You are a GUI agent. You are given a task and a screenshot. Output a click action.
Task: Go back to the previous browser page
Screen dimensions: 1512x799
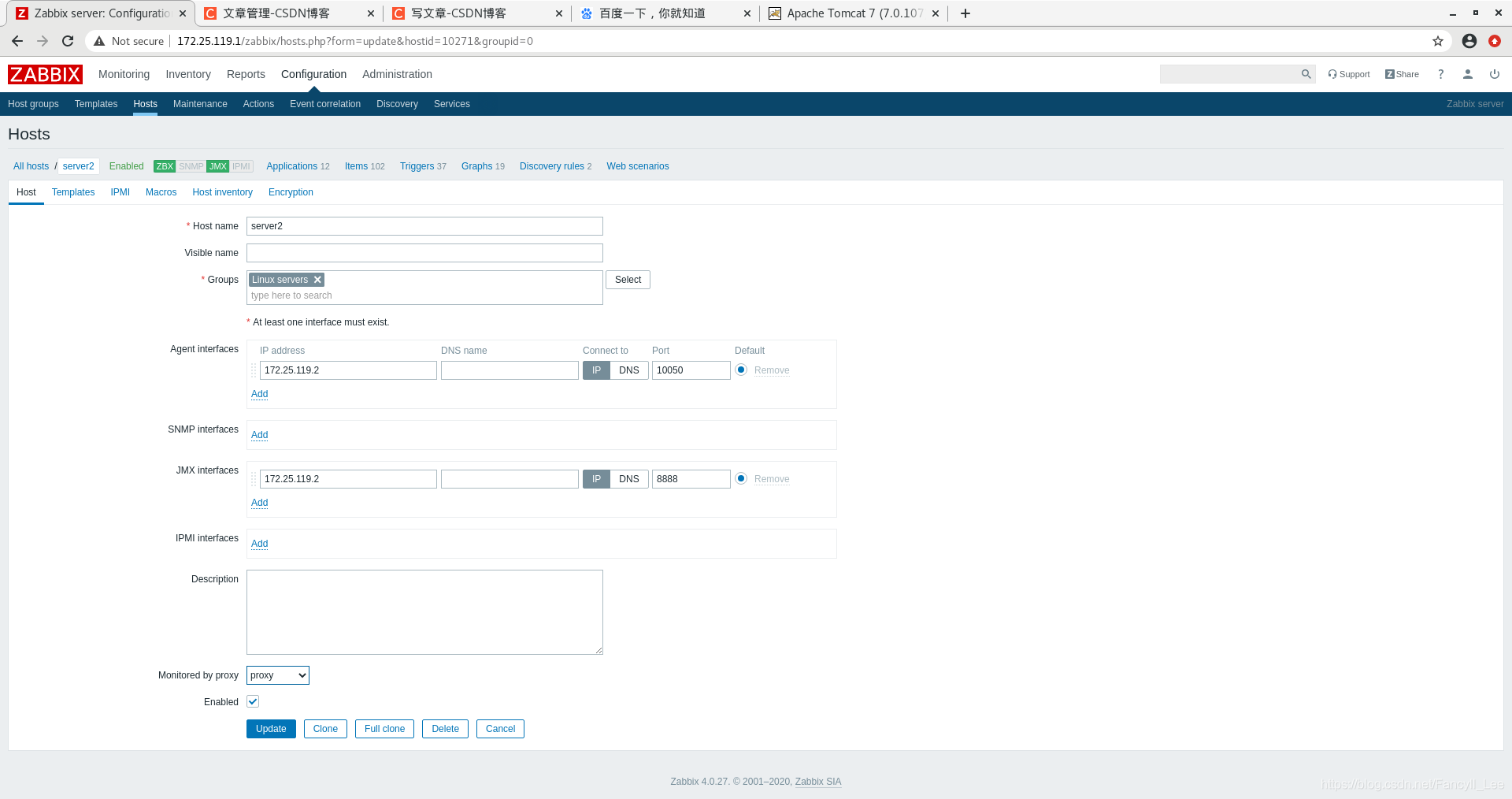[x=17, y=41]
